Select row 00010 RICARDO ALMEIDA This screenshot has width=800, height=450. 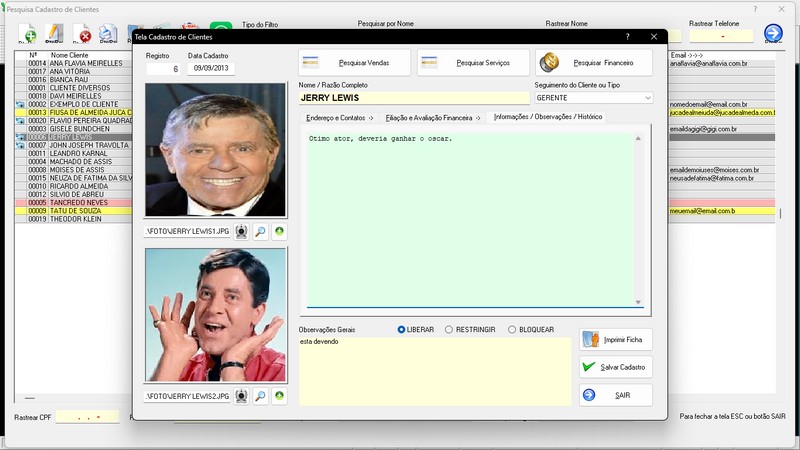73,186
